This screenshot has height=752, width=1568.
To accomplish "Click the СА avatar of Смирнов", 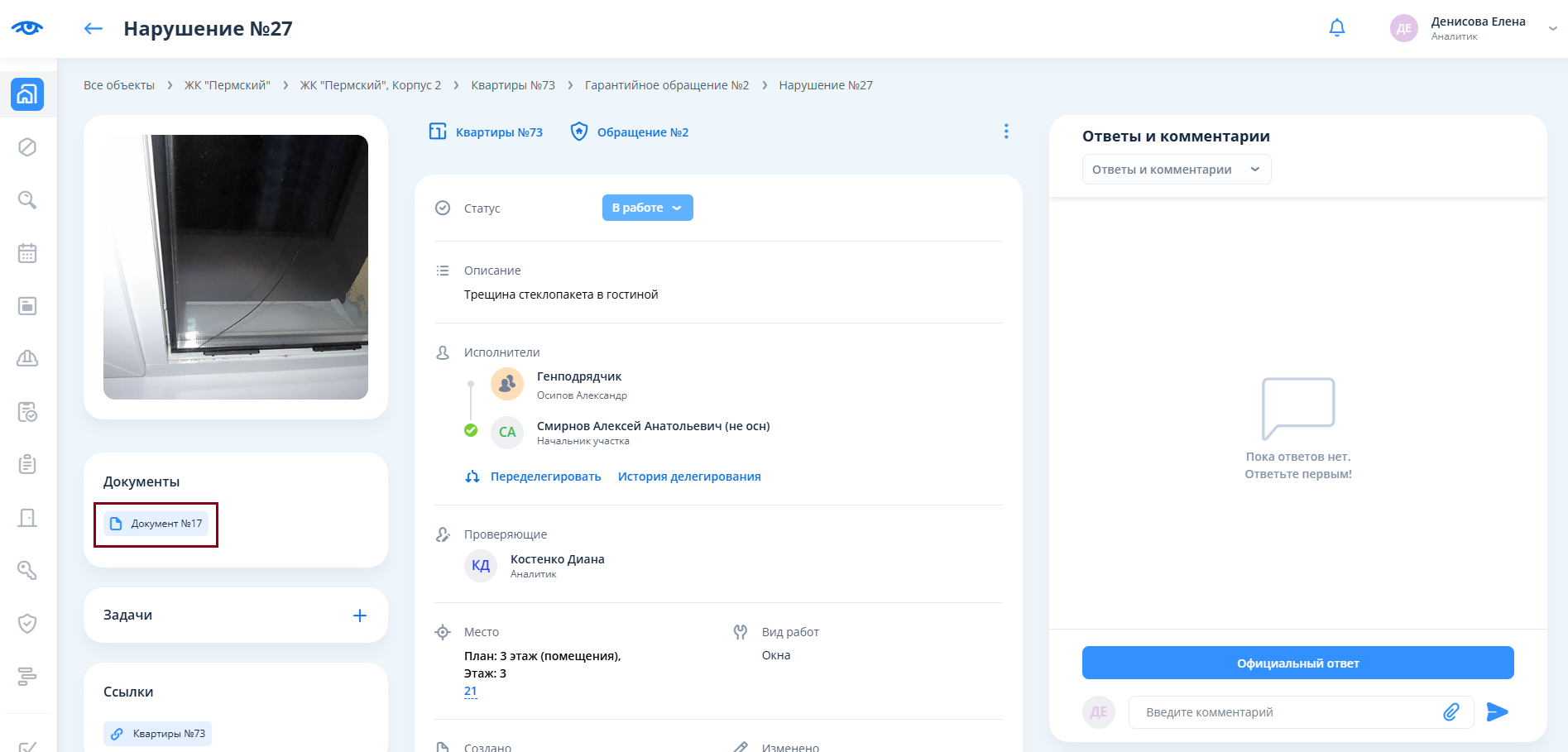I will pos(507,433).
